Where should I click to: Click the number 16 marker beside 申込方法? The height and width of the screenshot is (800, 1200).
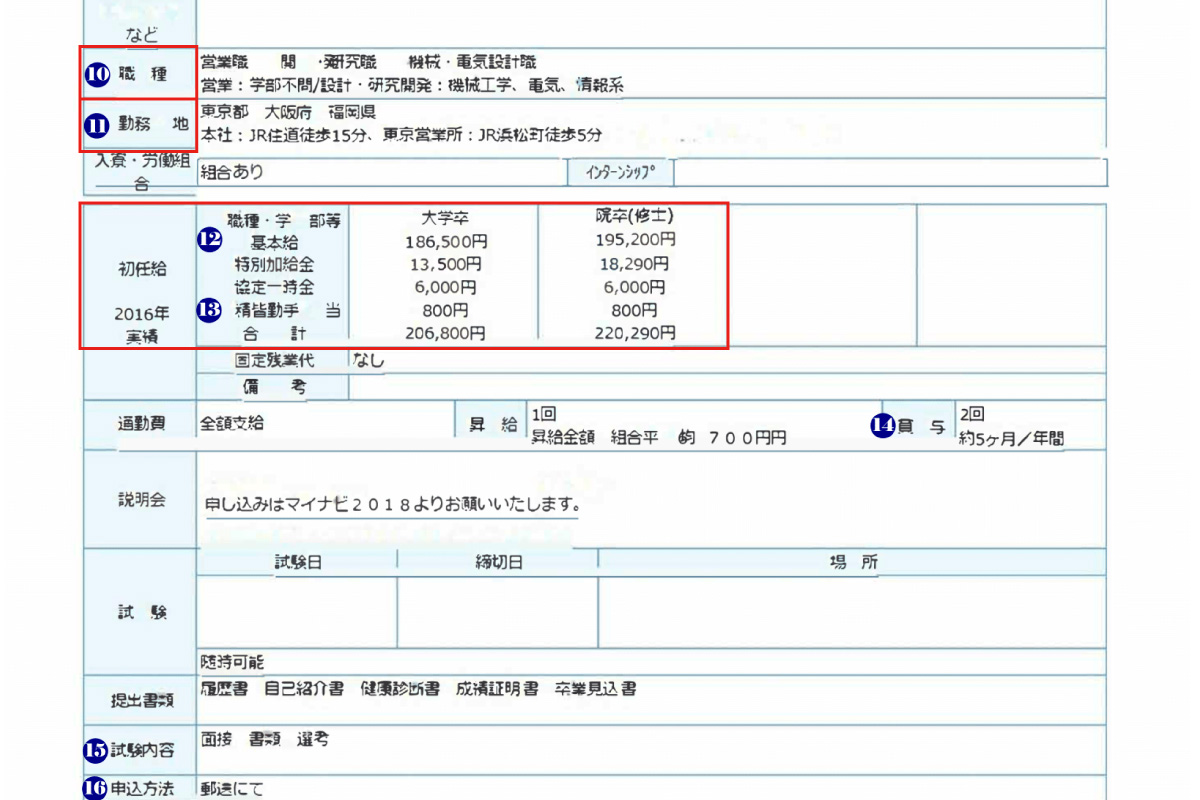[x=95, y=788]
